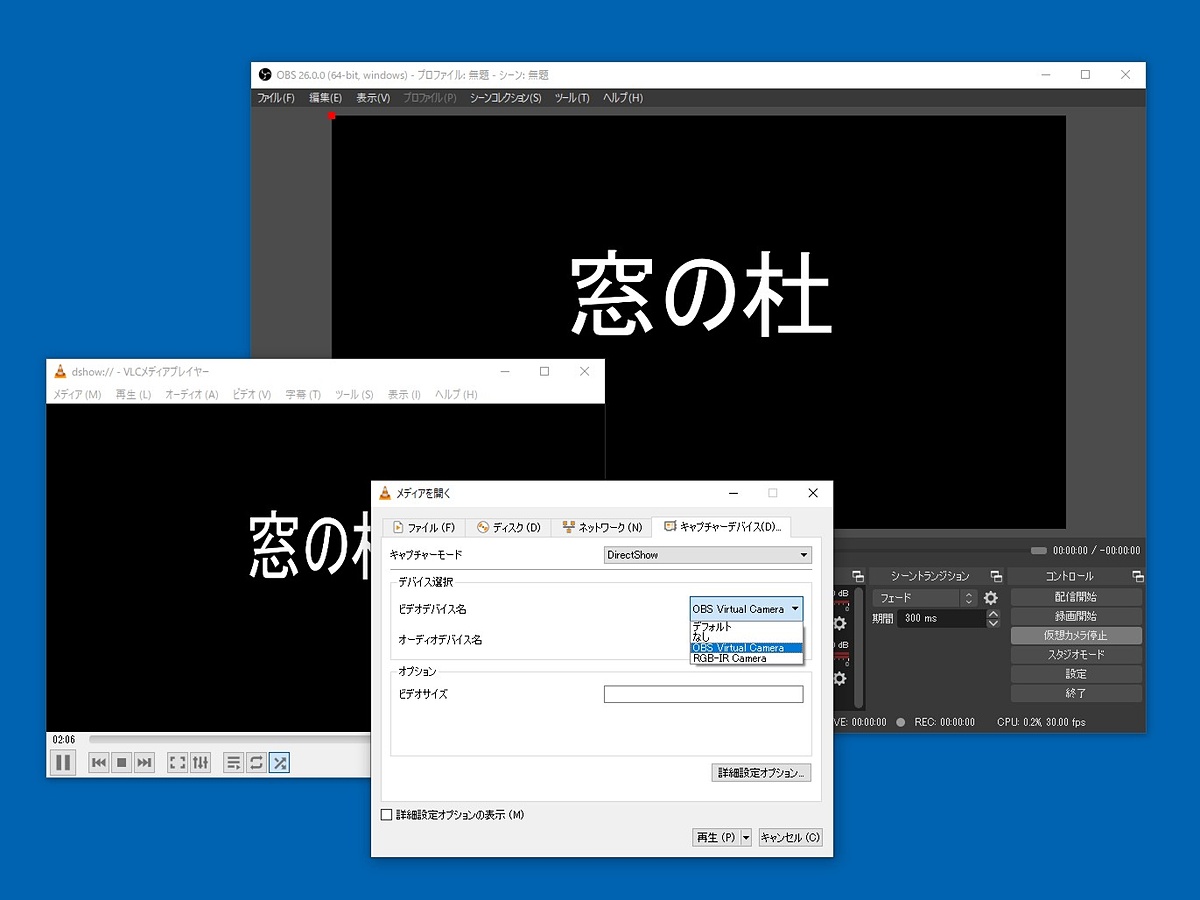Open VLC 字幕(T) menu
The image size is (1200, 900).
click(x=303, y=395)
